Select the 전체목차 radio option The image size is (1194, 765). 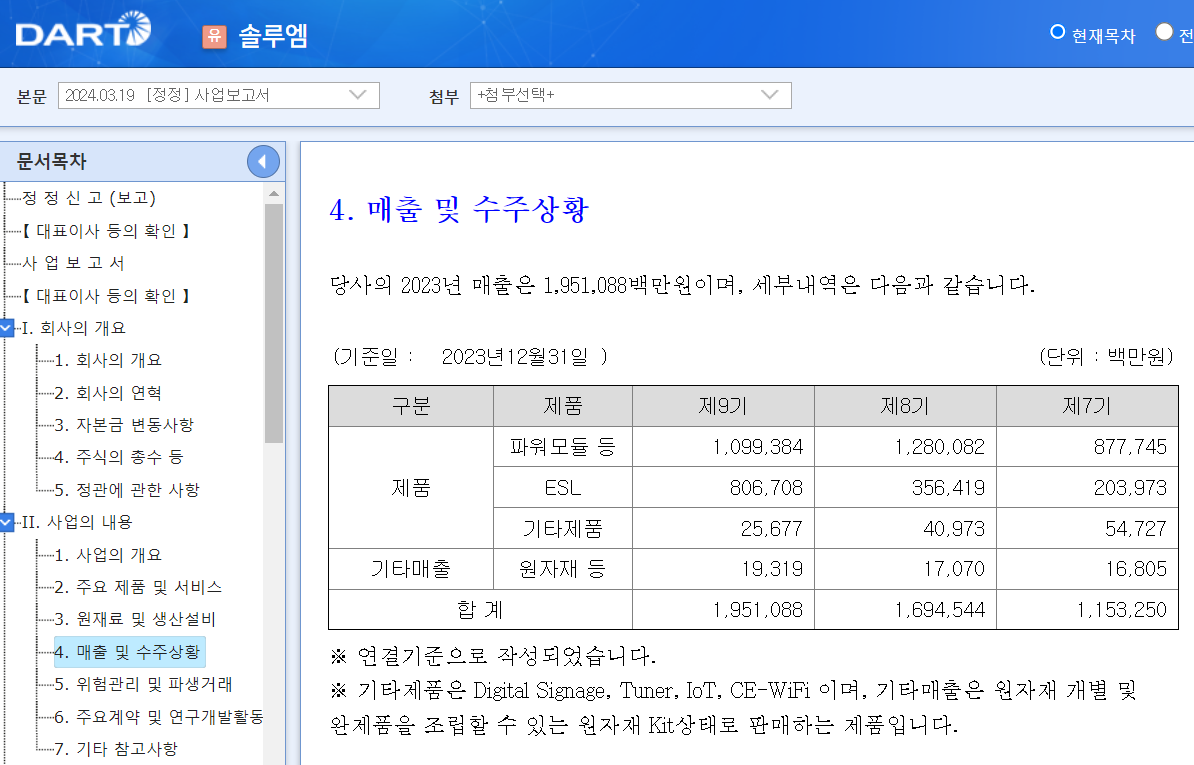[x=1165, y=31]
